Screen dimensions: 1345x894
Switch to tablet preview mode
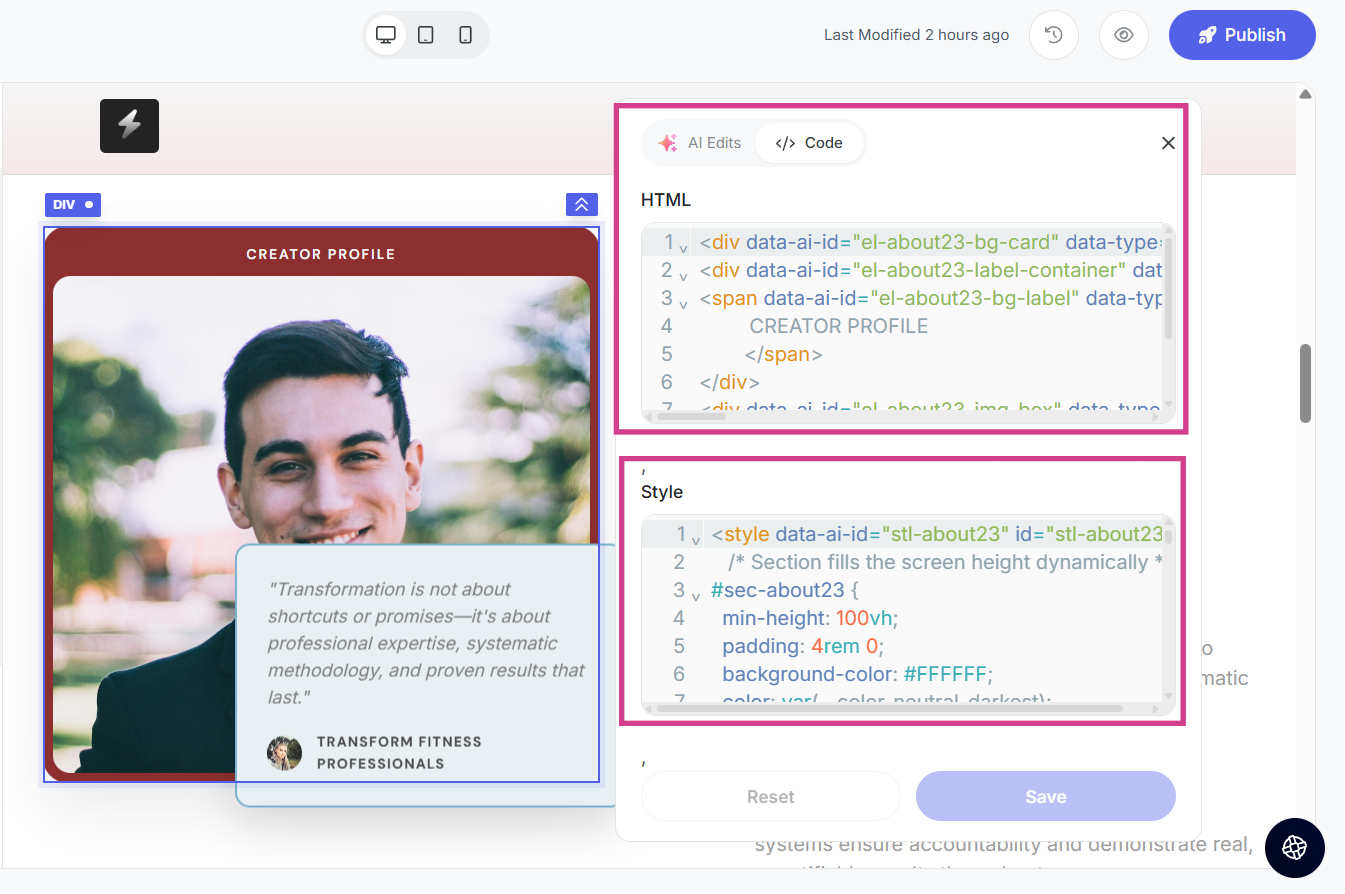tap(426, 35)
